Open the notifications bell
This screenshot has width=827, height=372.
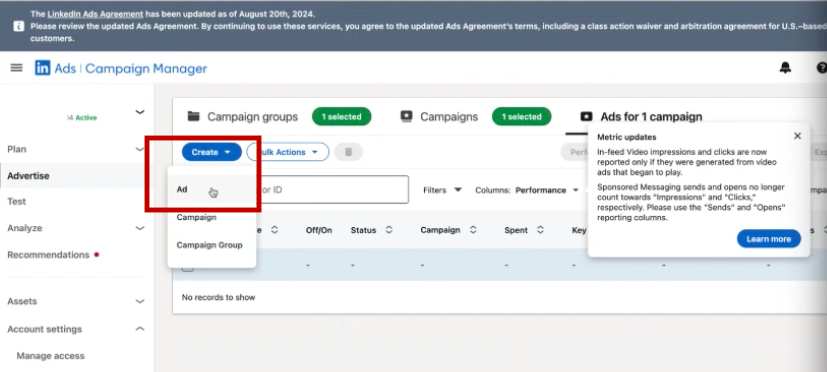coord(785,68)
